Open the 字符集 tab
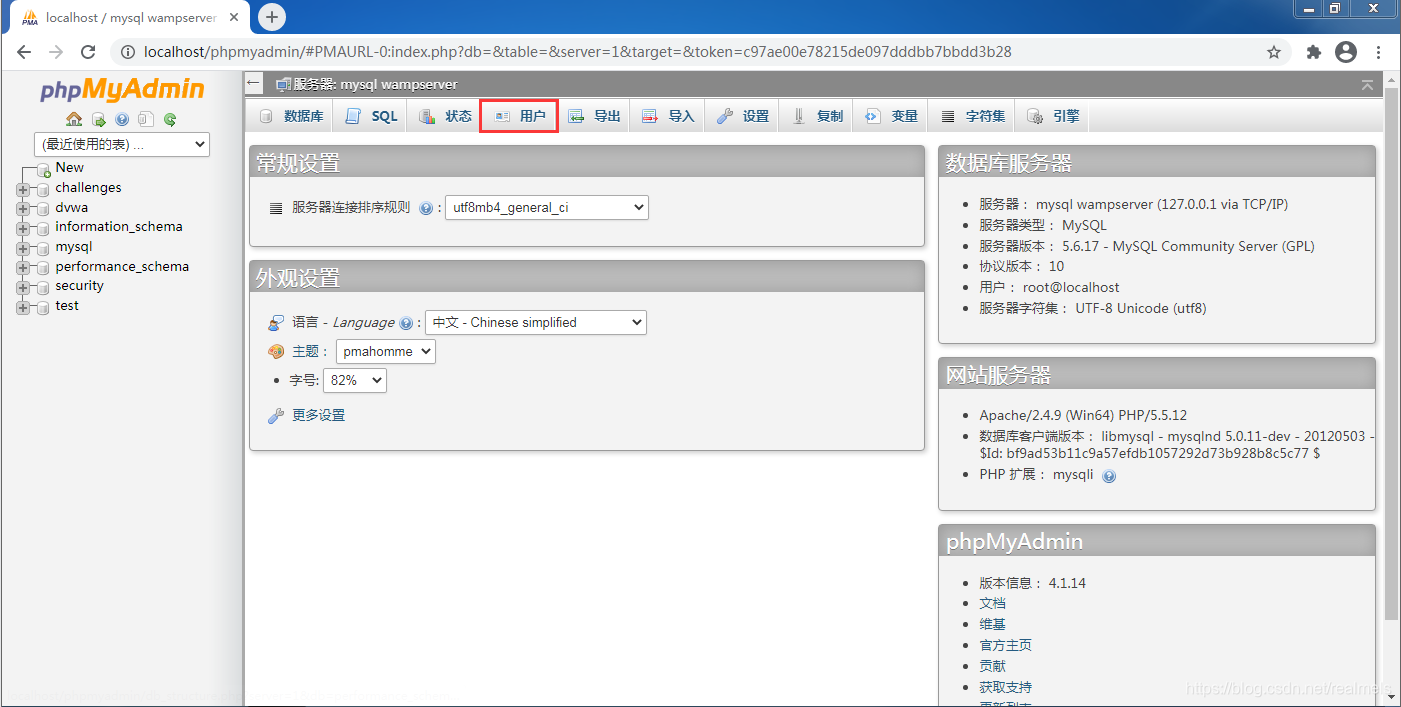Viewport: 1401px width, 707px height. coord(972,116)
